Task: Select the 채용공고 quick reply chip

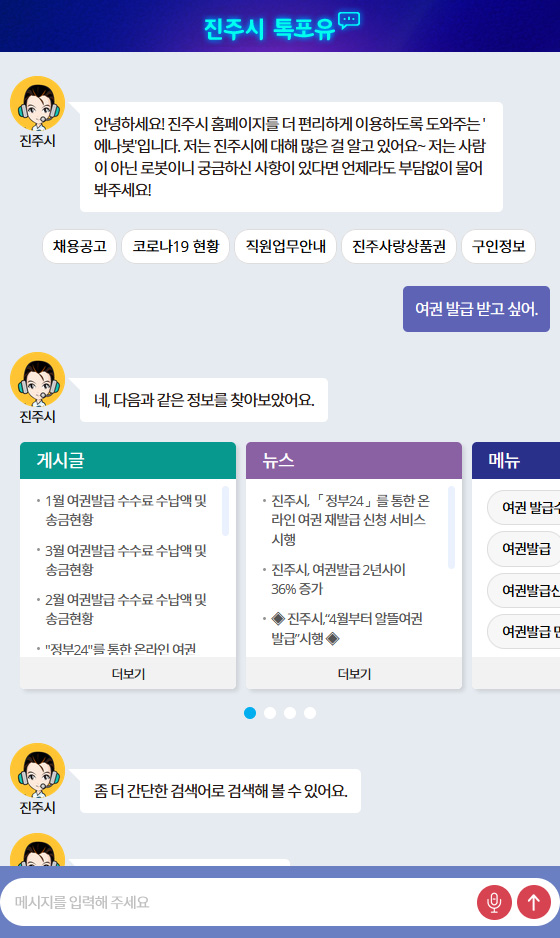Action: point(80,246)
